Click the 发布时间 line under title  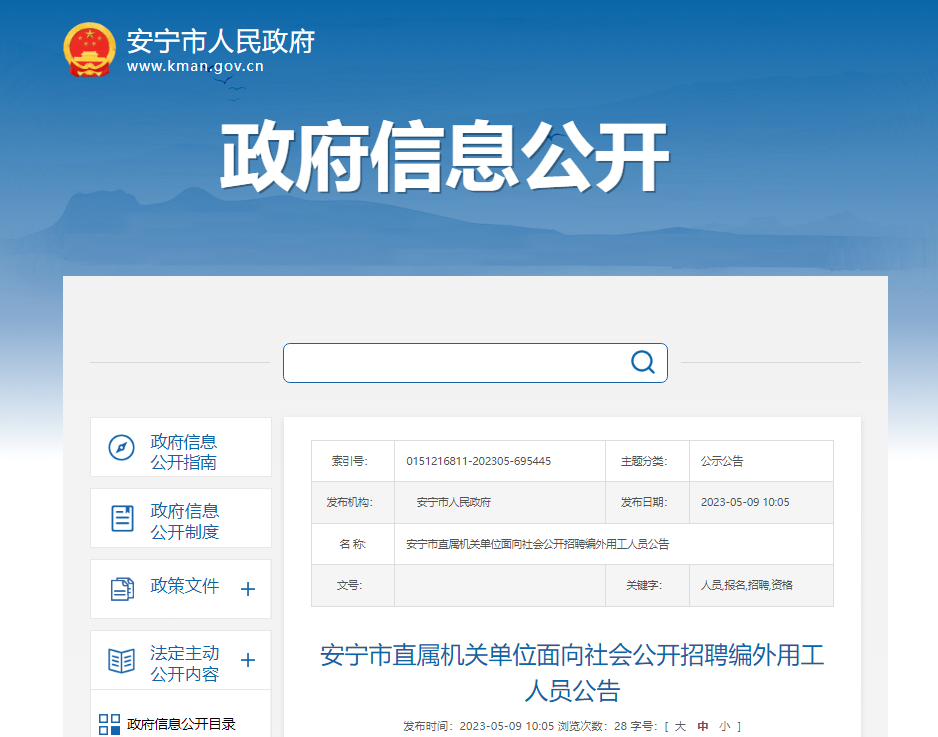point(479,726)
